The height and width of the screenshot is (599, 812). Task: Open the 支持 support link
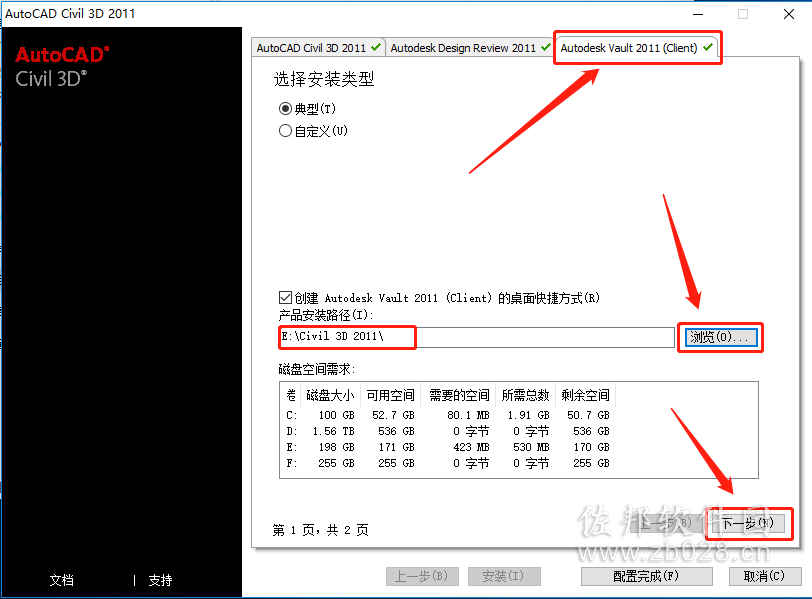160,580
